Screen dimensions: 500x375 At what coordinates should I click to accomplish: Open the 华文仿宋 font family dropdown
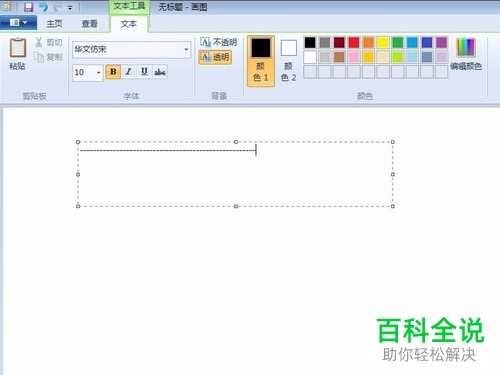pos(186,49)
